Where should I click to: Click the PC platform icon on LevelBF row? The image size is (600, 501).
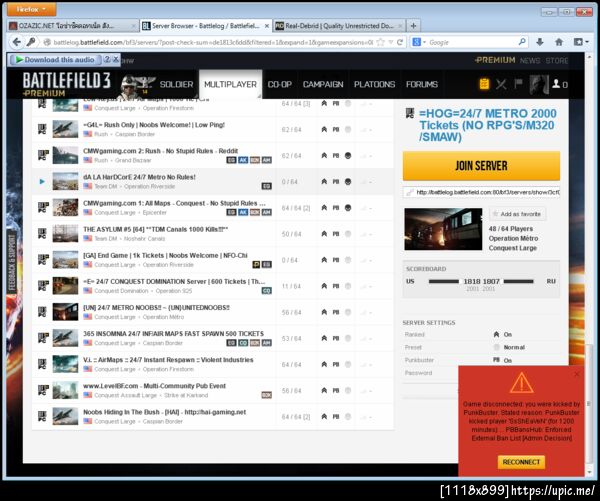pyautogui.click(x=42, y=390)
